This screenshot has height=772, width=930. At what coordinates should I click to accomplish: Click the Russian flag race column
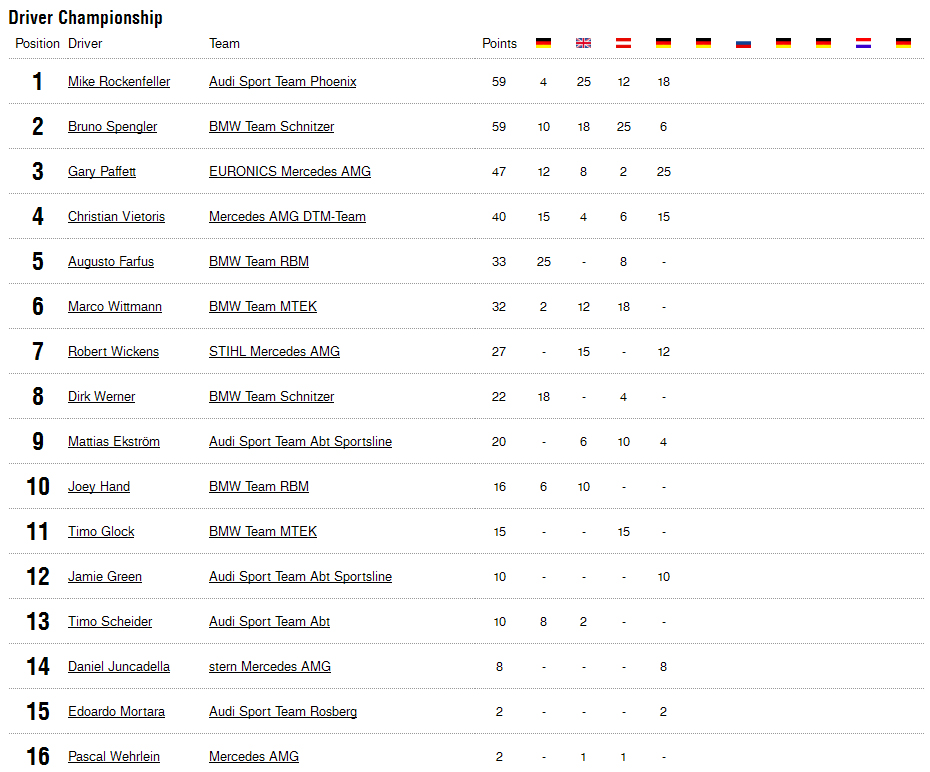[743, 43]
